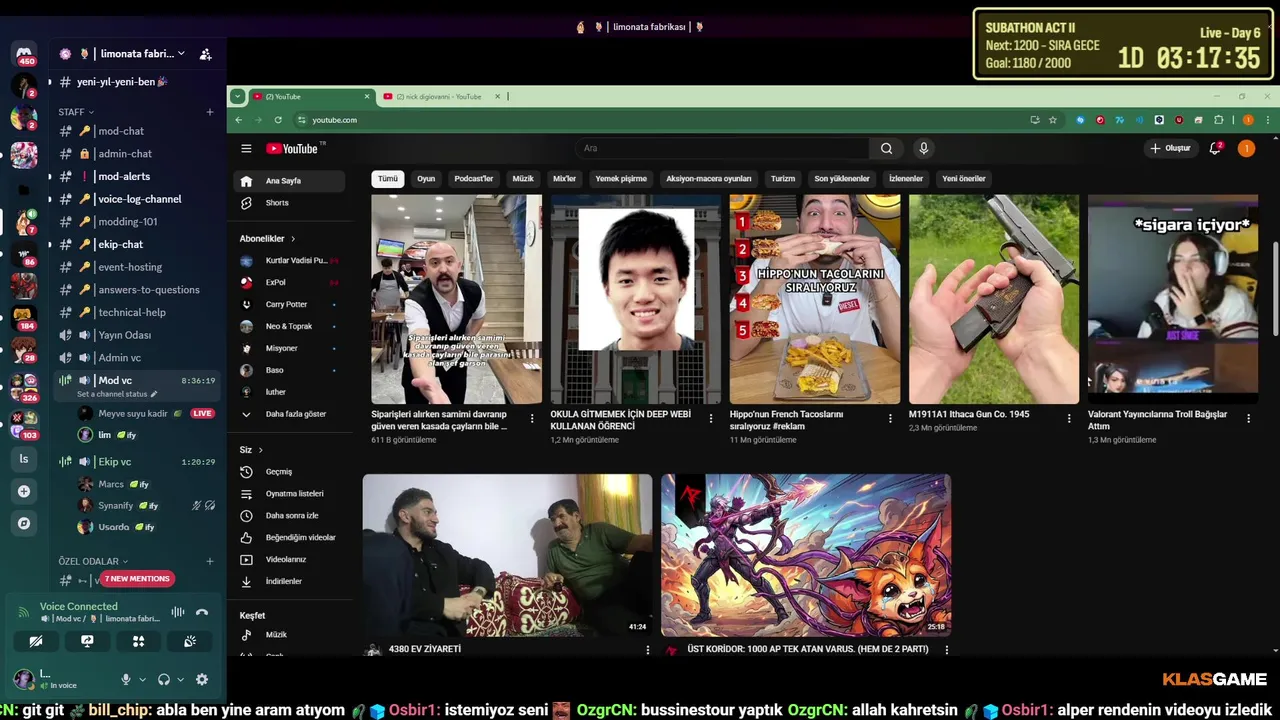This screenshot has width=1280, height=720.
Task: Open Daha sonra izle list
Action: [290, 516]
